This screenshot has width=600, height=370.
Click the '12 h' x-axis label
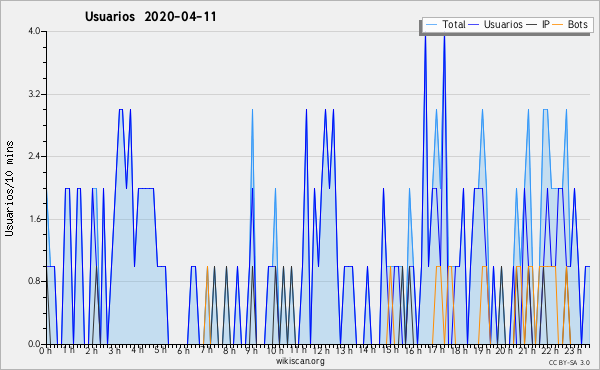321,350
